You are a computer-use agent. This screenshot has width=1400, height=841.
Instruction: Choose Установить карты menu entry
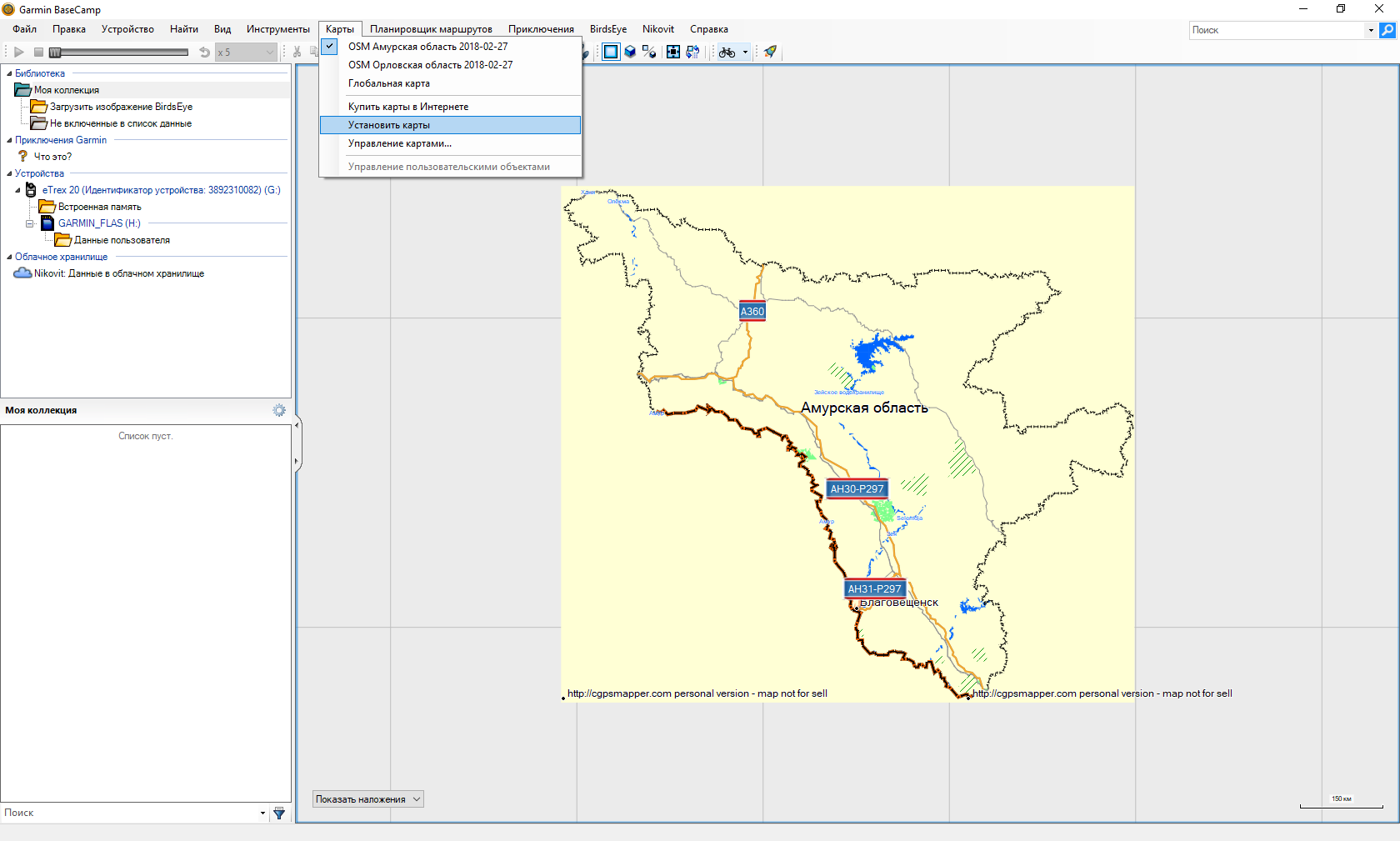click(450, 125)
